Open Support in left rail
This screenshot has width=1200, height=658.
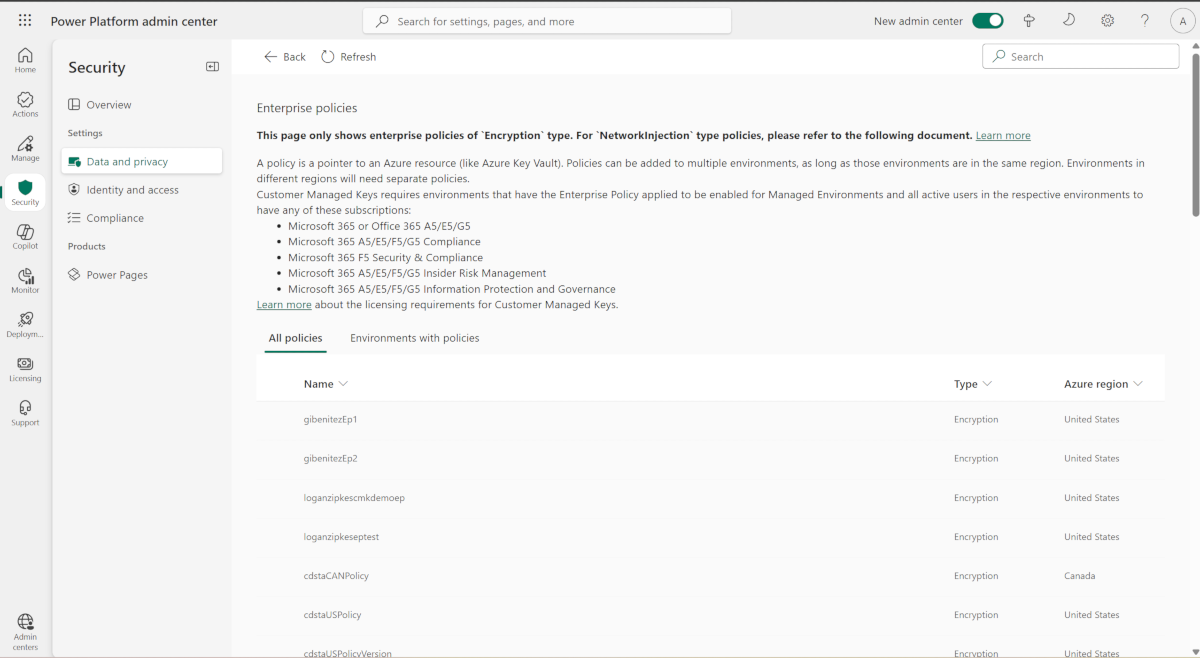(25, 412)
